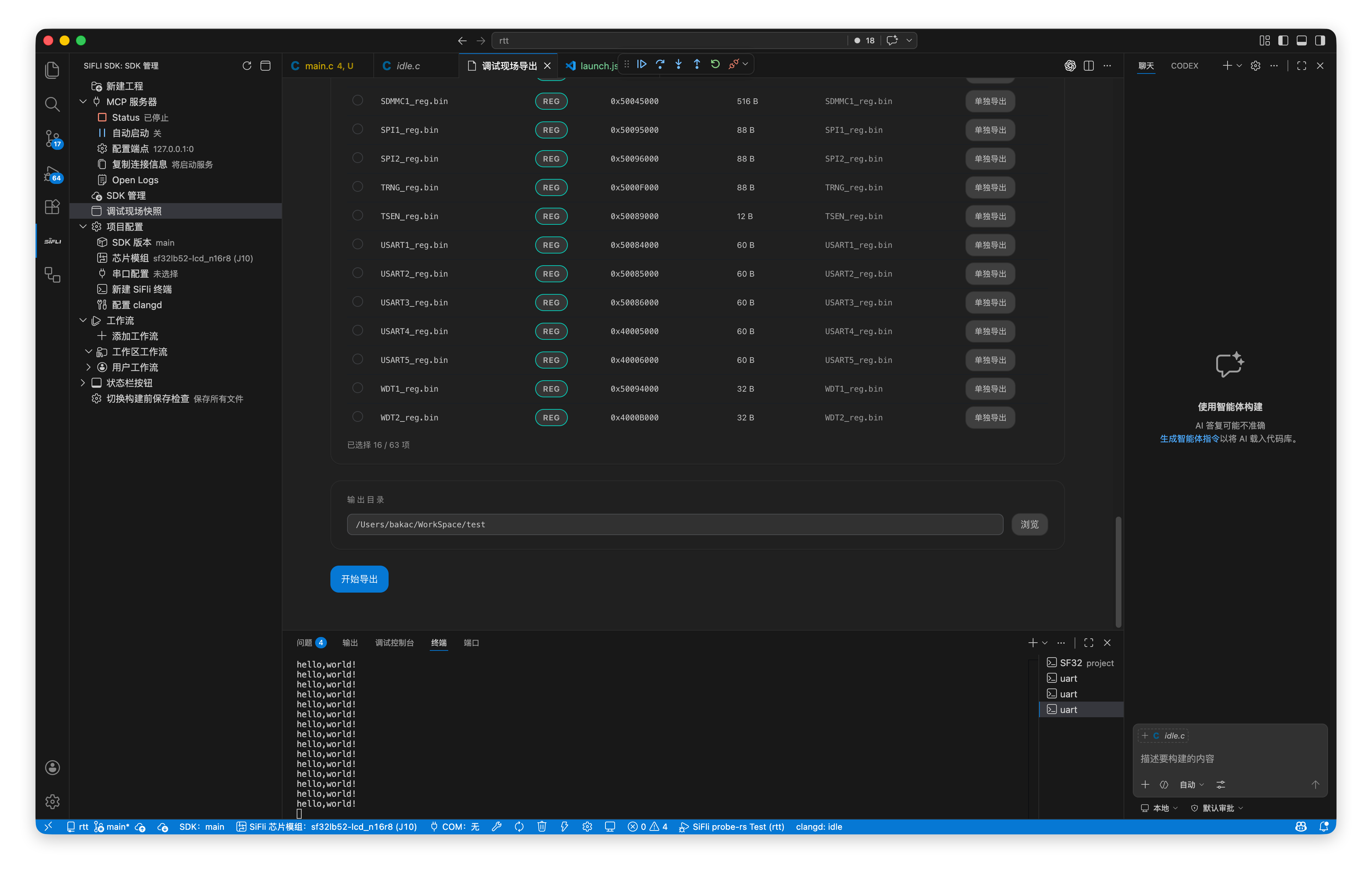The width and height of the screenshot is (1372, 877).
Task: Switch to the 调试控制台 panel tab
Action: [394, 643]
